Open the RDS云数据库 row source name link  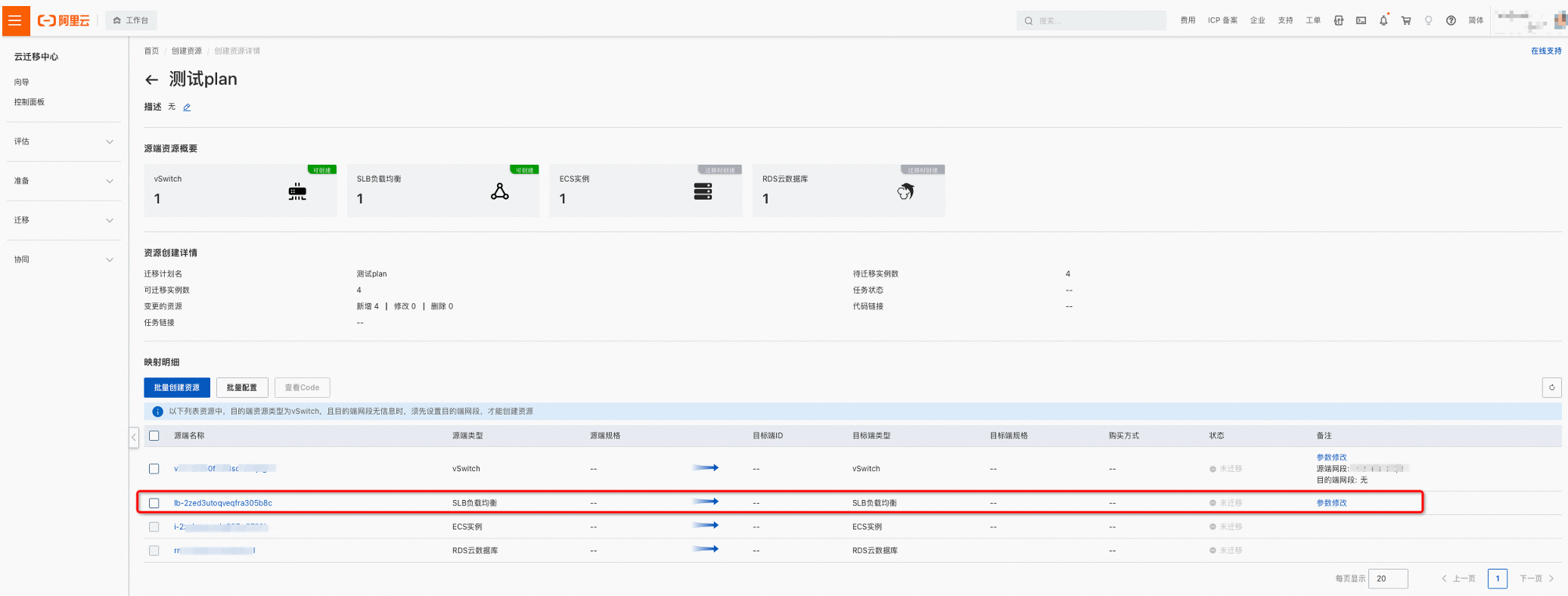215,551
